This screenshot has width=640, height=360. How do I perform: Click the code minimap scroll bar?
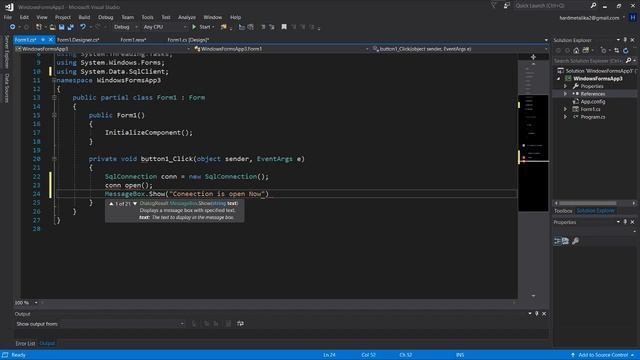(x=533, y=177)
